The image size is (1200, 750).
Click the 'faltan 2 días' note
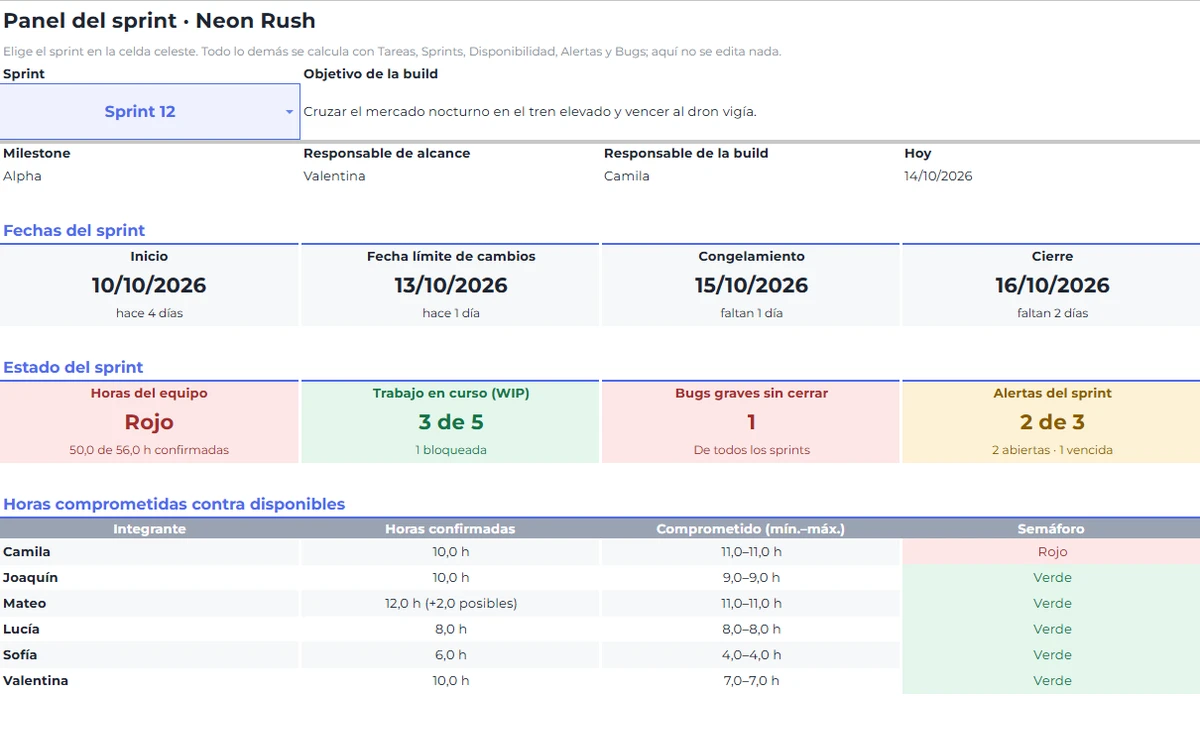coord(1052,313)
